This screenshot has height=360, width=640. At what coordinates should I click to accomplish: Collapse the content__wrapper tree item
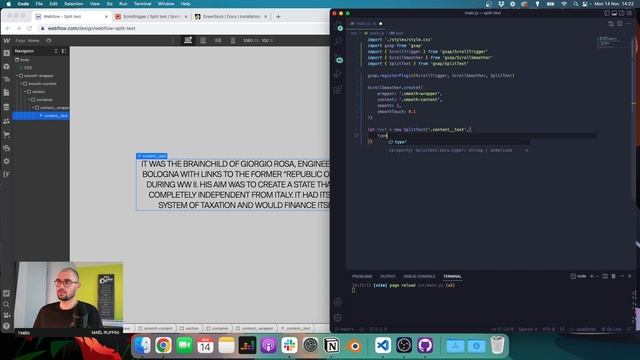33,108
